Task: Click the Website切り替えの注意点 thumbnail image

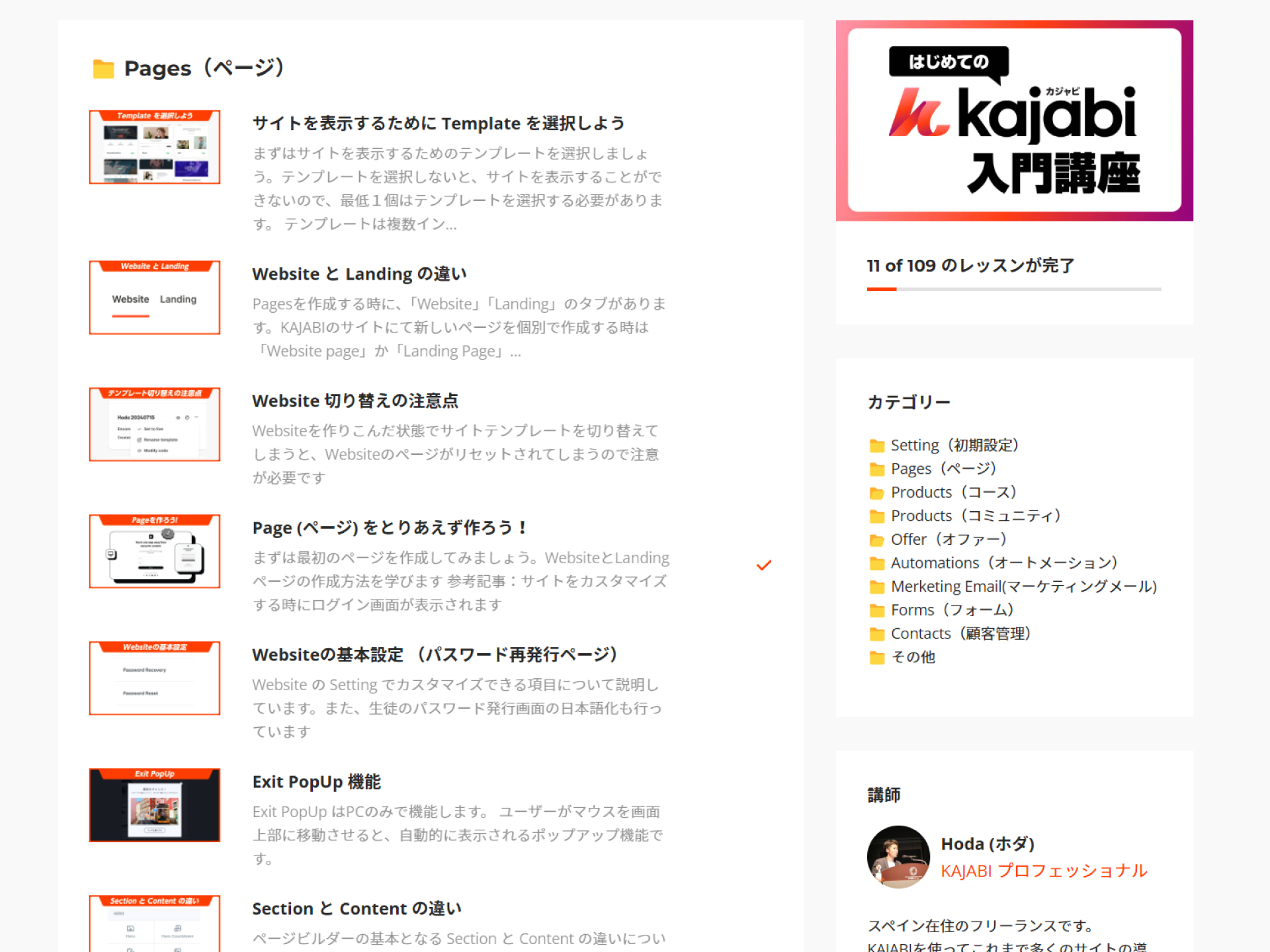Action: pos(155,424)
